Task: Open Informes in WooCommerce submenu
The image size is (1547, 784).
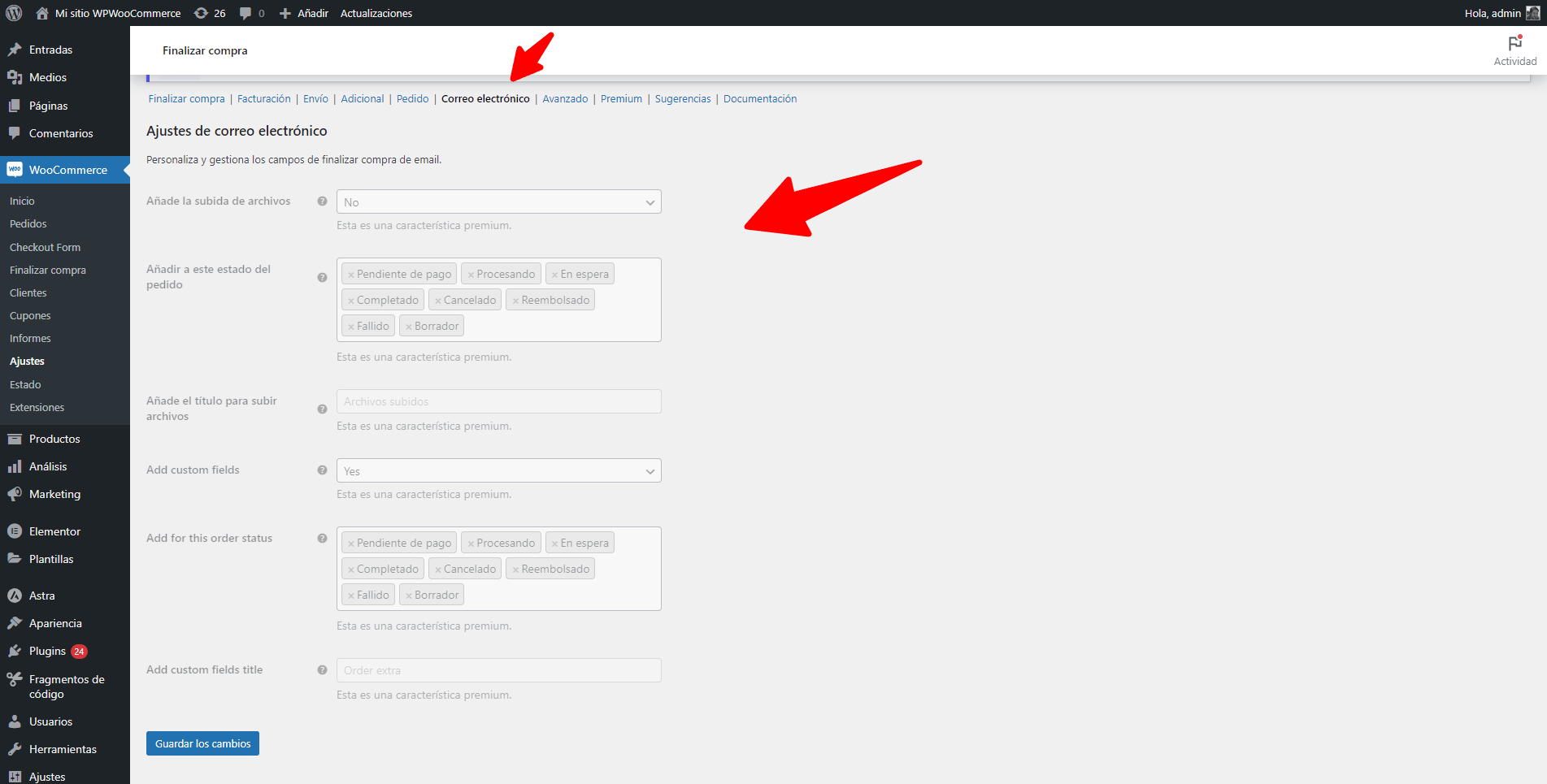Action: [30, 338]
